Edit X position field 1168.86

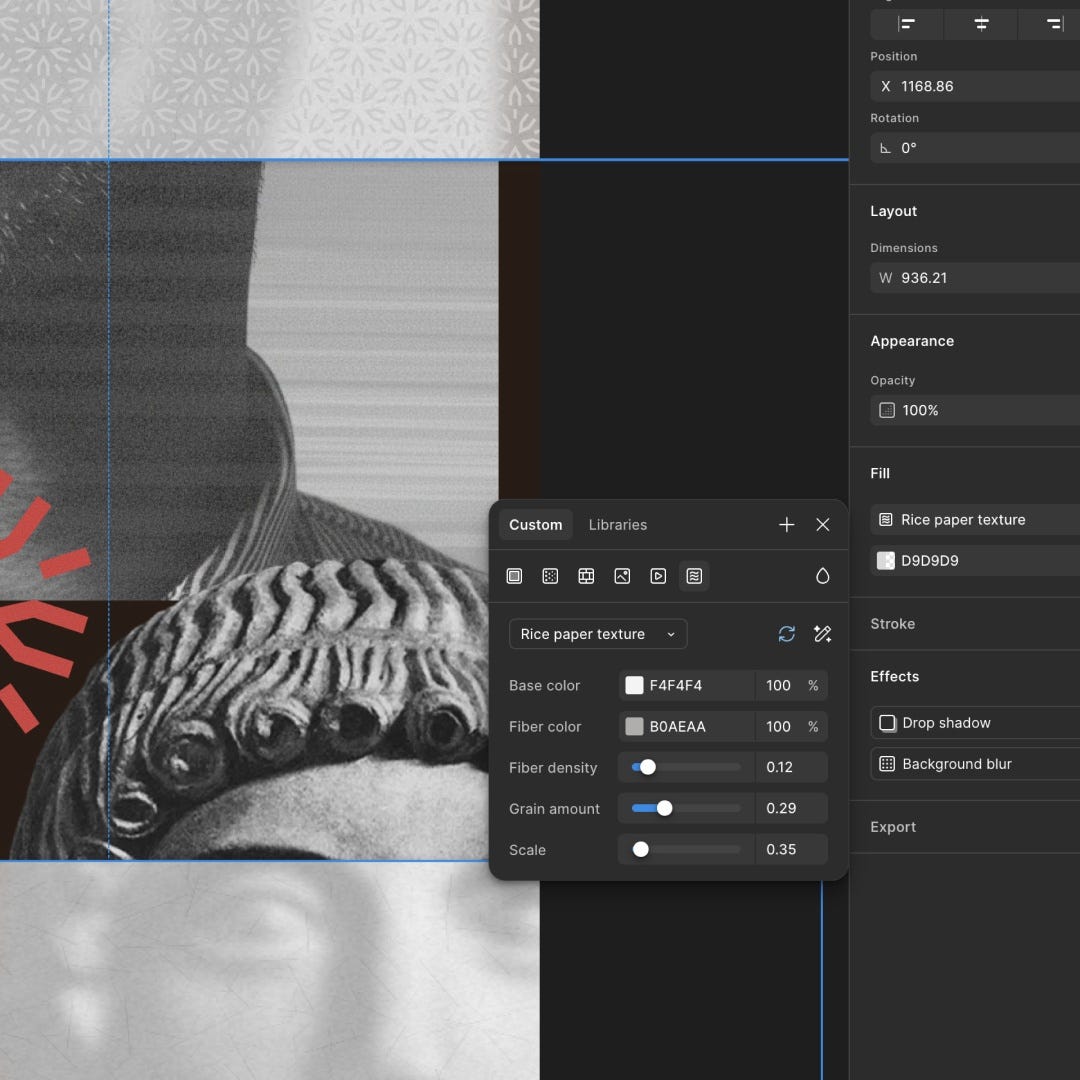click(x=975, y=87)
